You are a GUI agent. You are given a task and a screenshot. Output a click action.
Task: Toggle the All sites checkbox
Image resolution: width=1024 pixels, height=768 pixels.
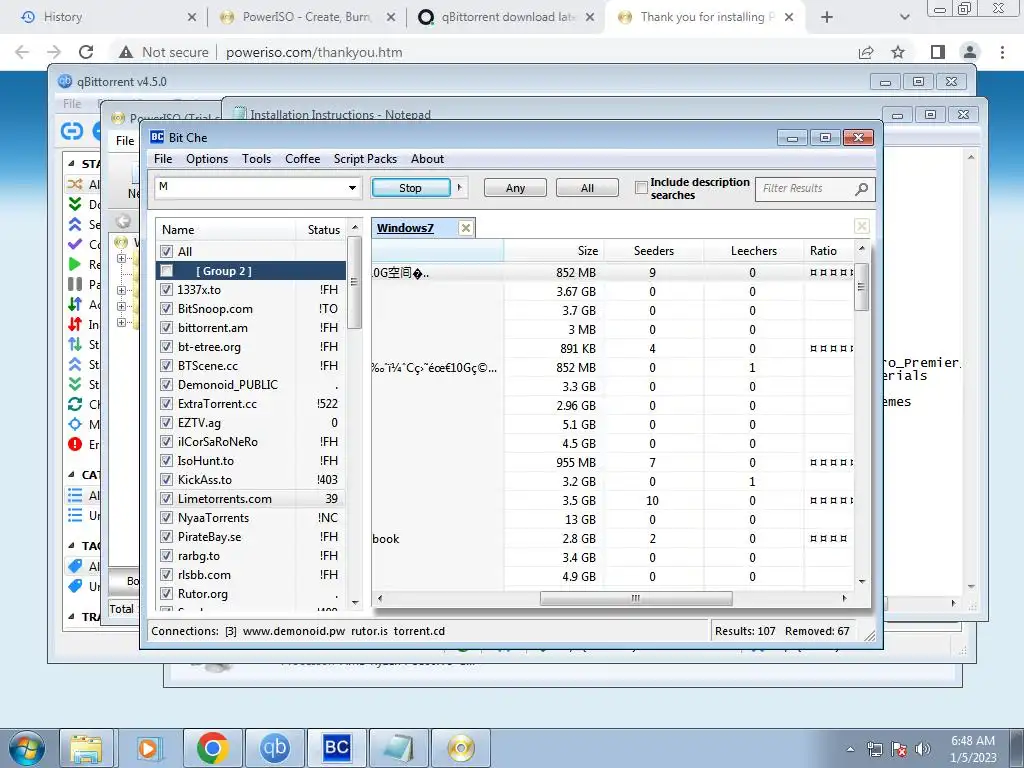(x=167, y=251)
